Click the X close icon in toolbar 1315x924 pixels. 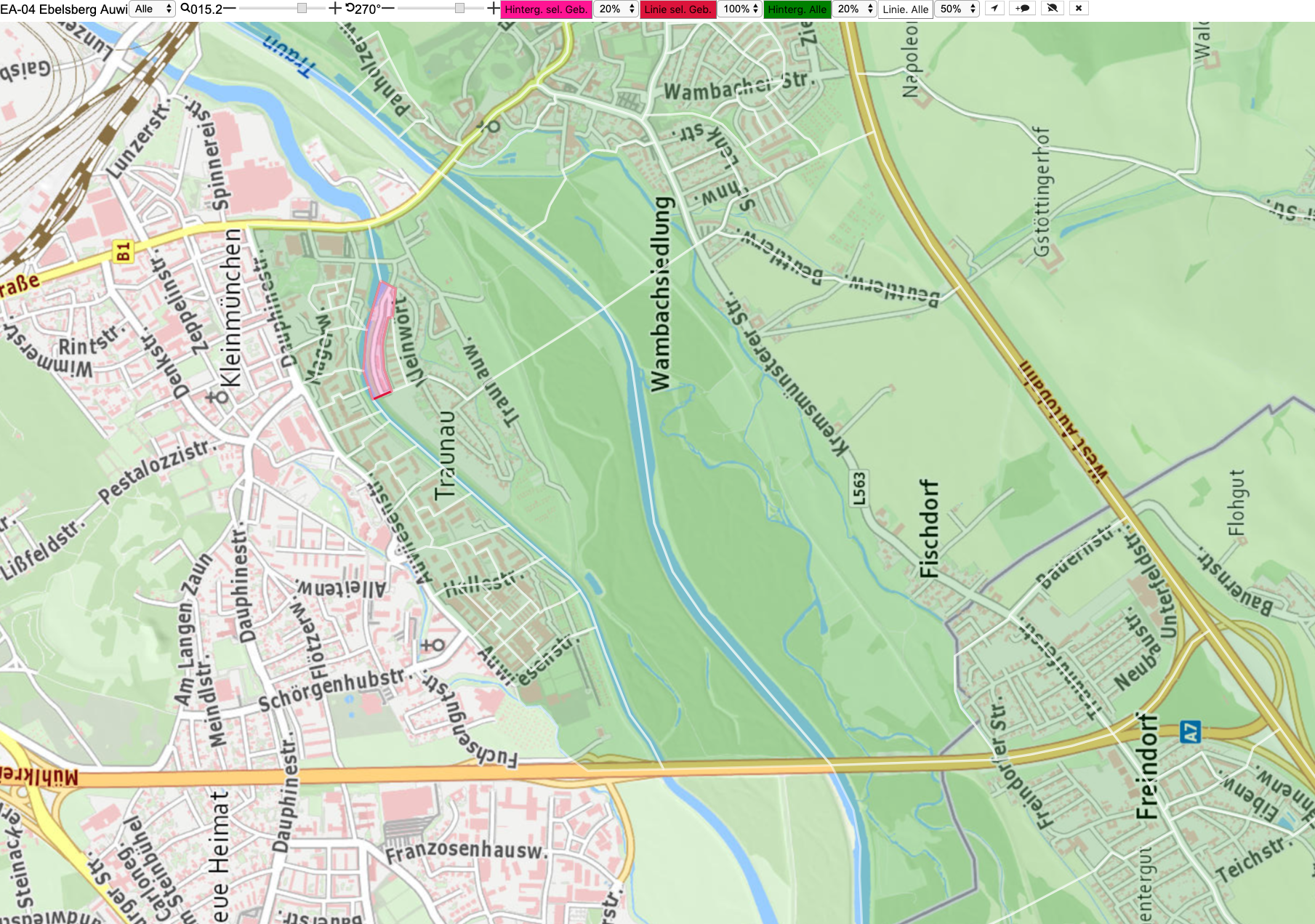click(x=1079, y=9)
